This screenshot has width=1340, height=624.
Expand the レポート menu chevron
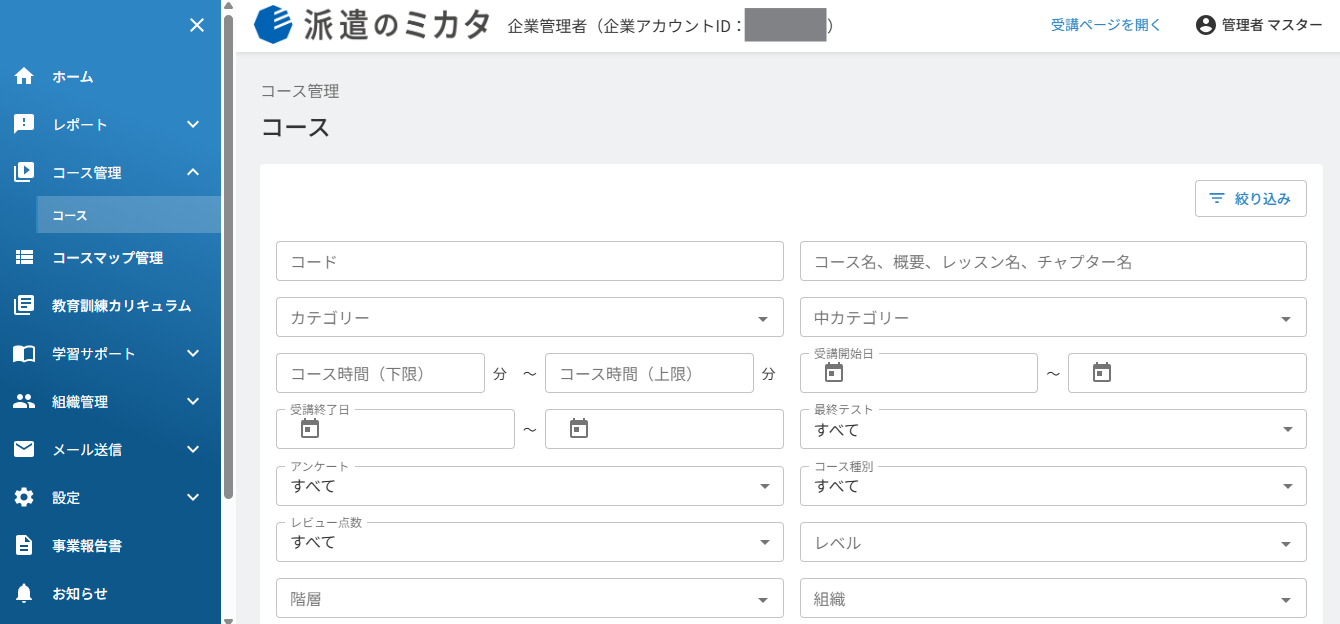pos(194,125)
